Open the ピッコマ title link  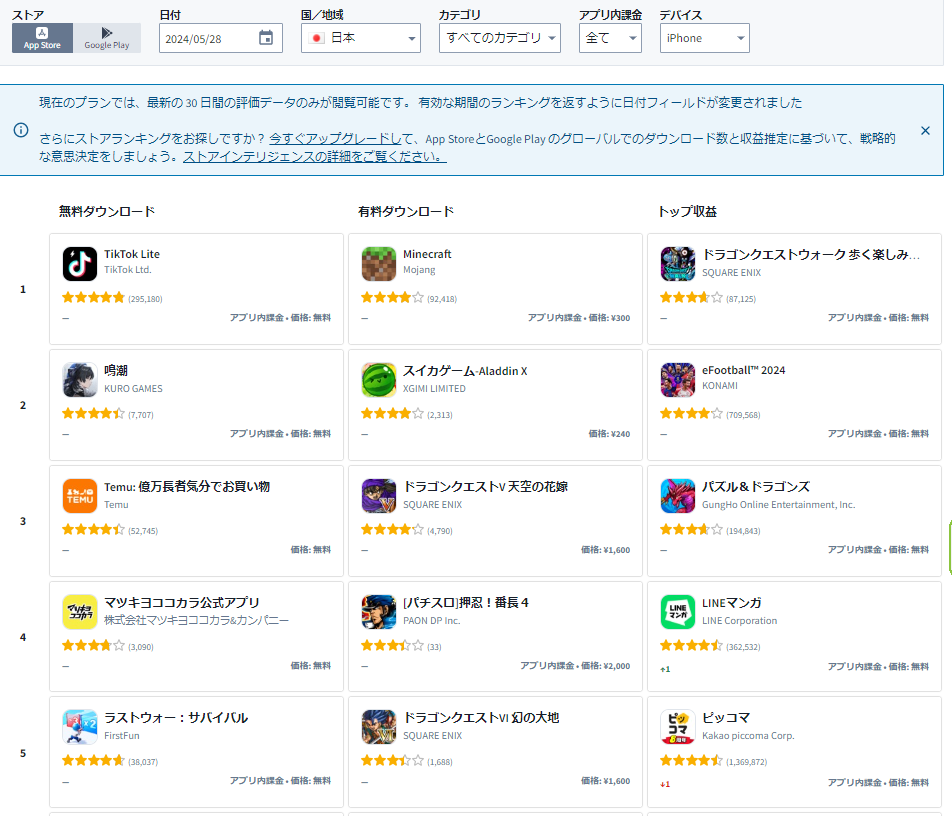pyautogui.click(x=726, y=718)
